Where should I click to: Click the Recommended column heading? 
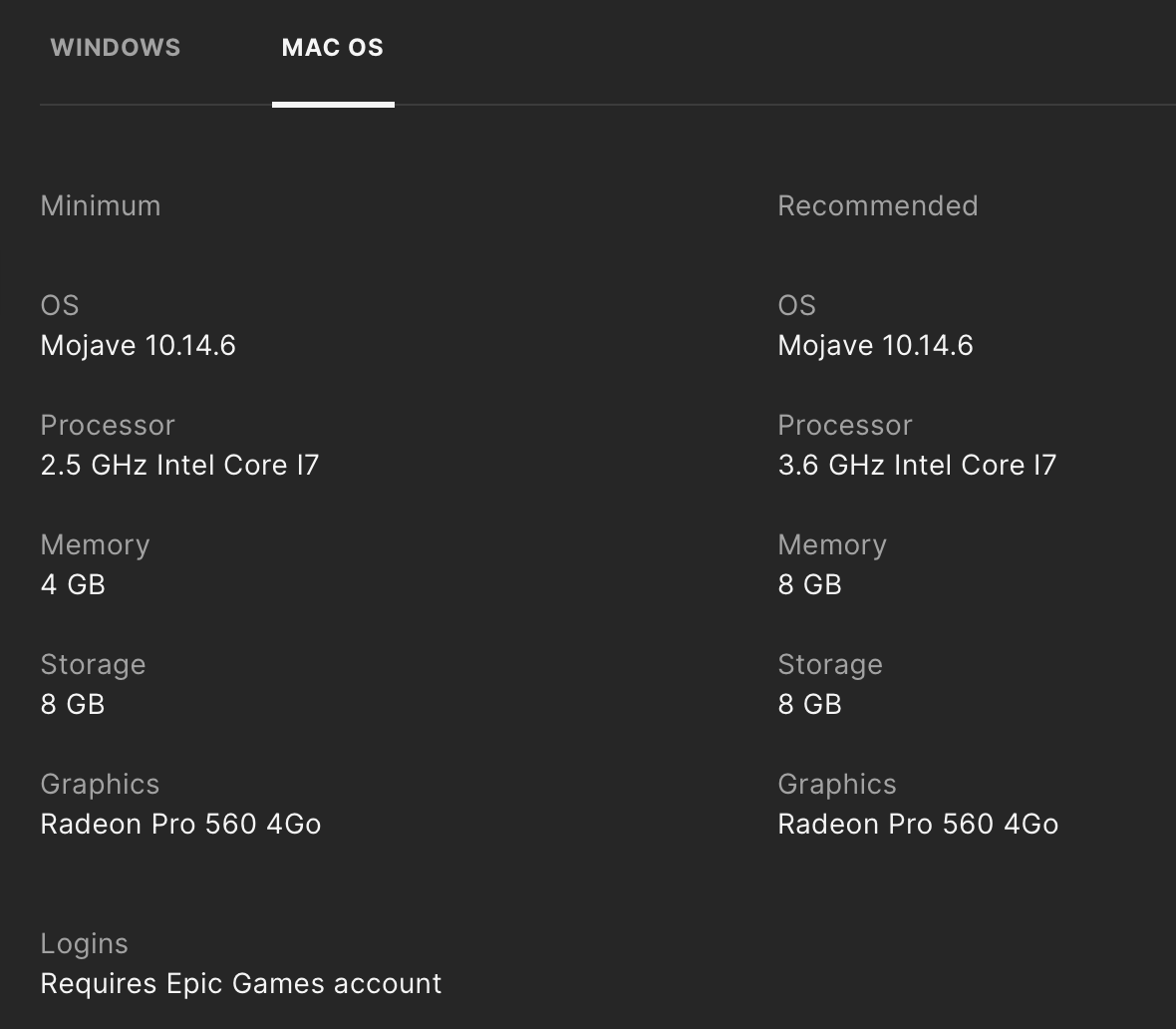click(x=878, y=205)
